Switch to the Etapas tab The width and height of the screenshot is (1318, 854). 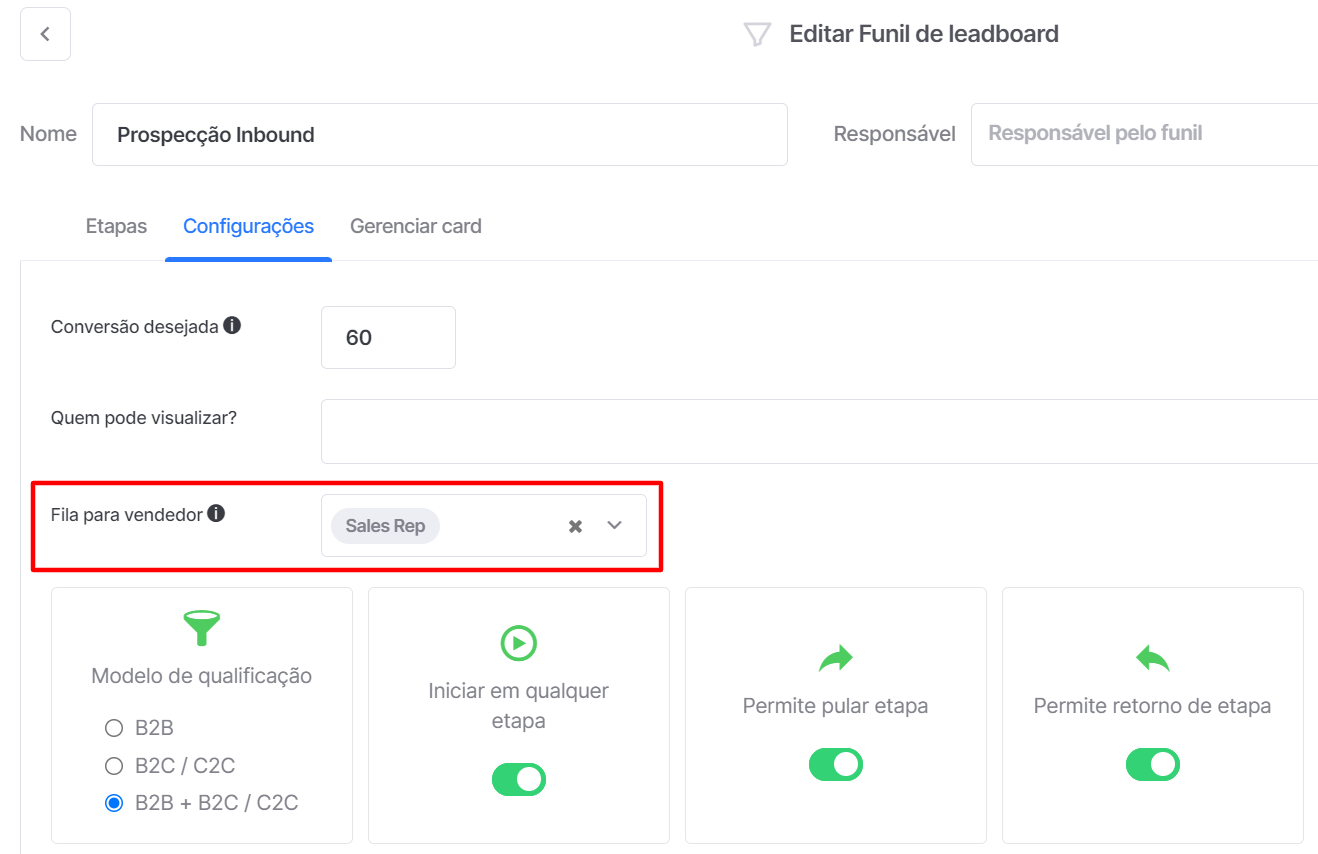pos(116,226)
